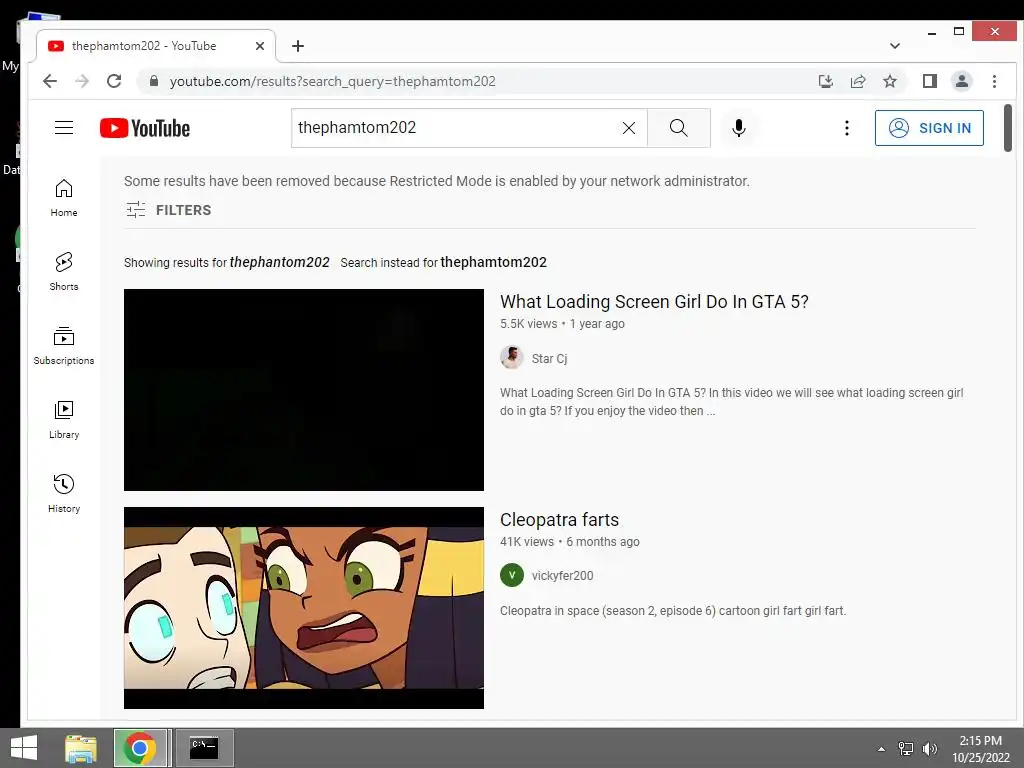Open a new tab with the plus
The image size is (1024, 768).
pos(298,46)
